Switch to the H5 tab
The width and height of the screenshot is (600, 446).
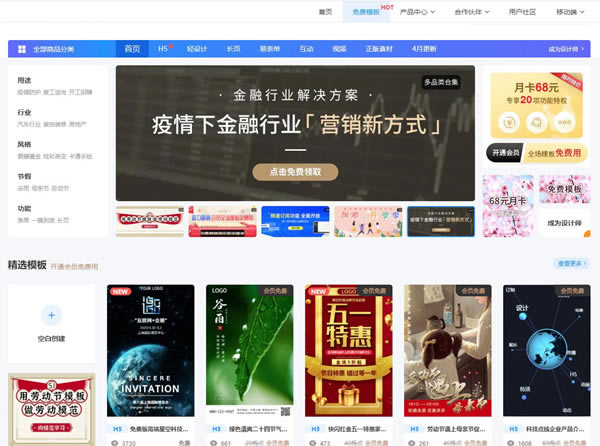point(163,49)
